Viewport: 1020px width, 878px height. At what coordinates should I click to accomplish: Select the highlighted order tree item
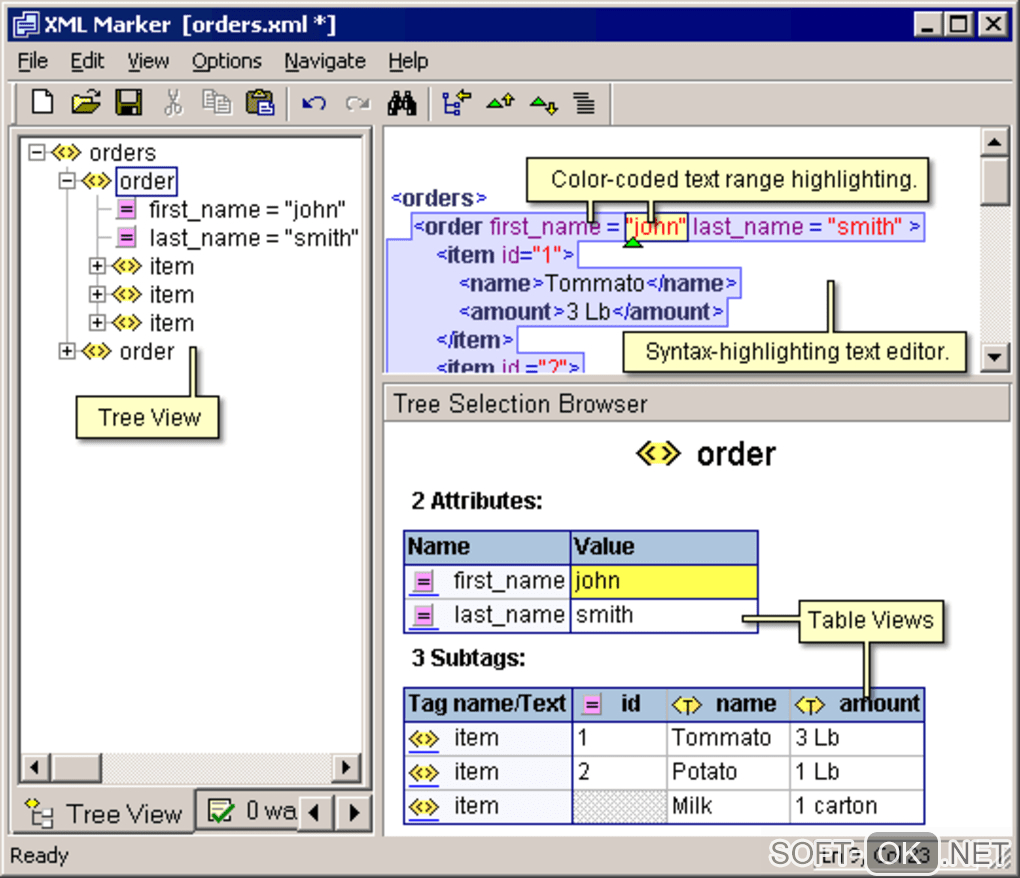pos(147,181)
